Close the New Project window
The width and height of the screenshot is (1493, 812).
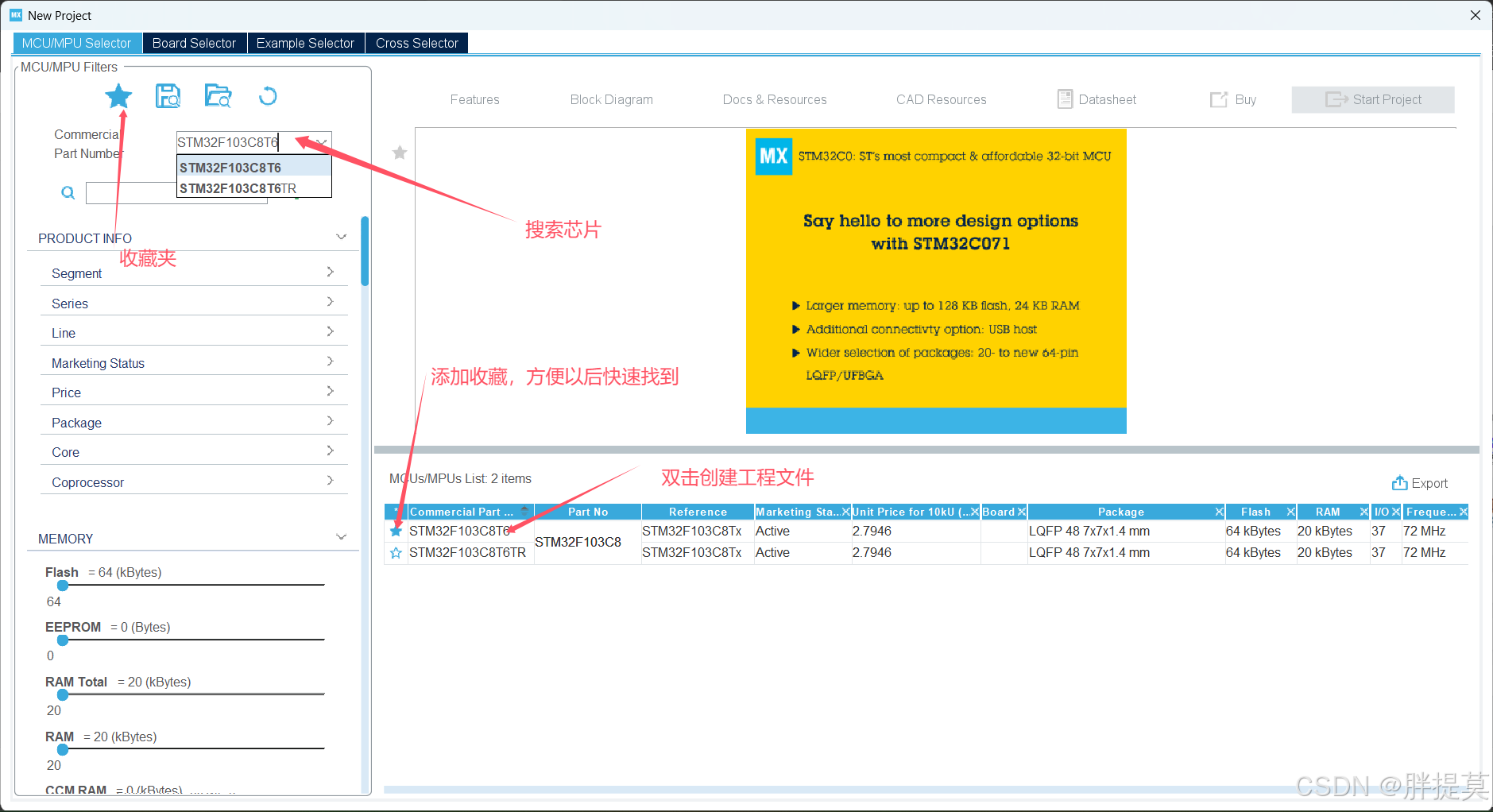coord(1476,15)
